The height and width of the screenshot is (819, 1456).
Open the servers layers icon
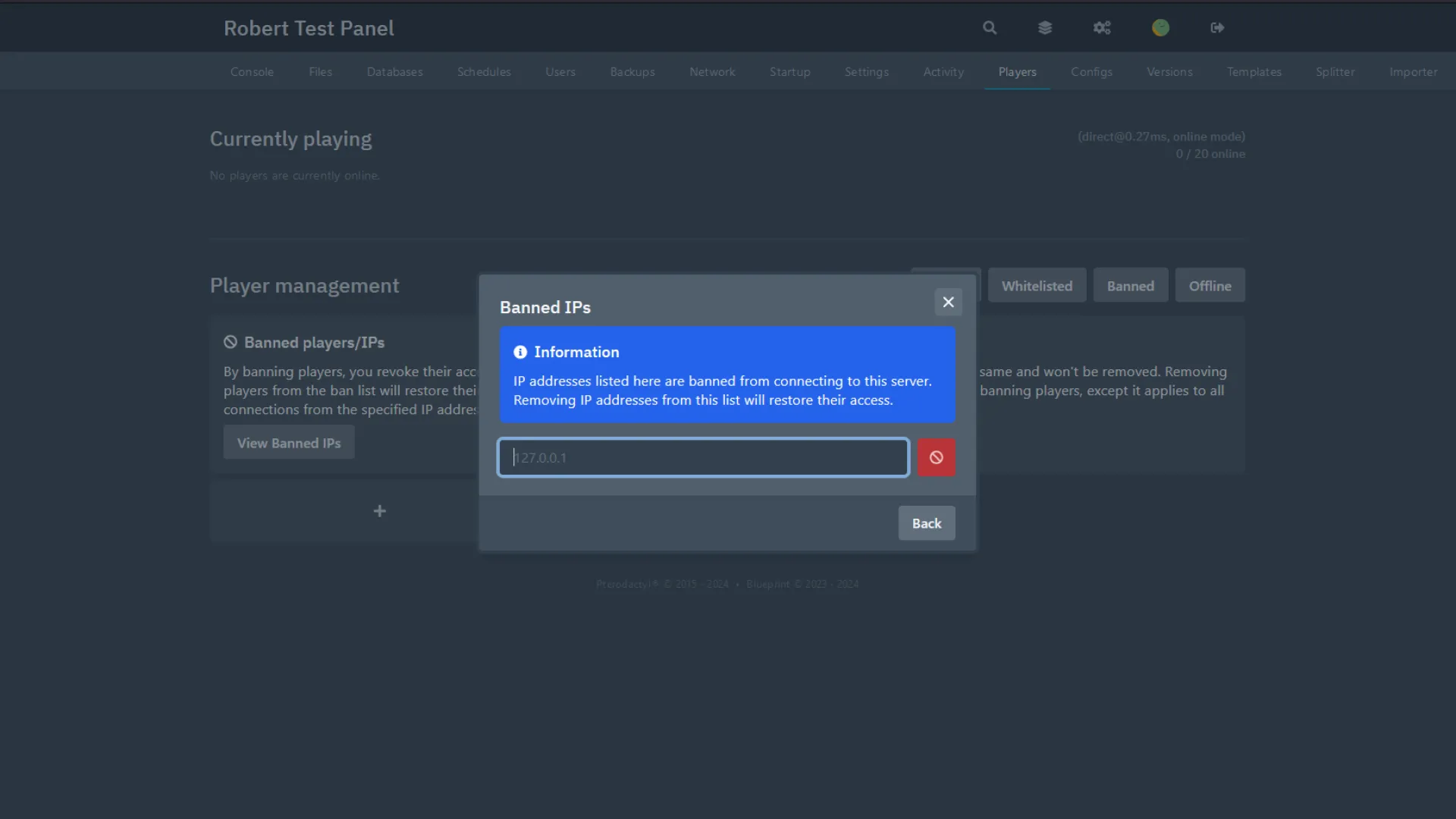1045,28
